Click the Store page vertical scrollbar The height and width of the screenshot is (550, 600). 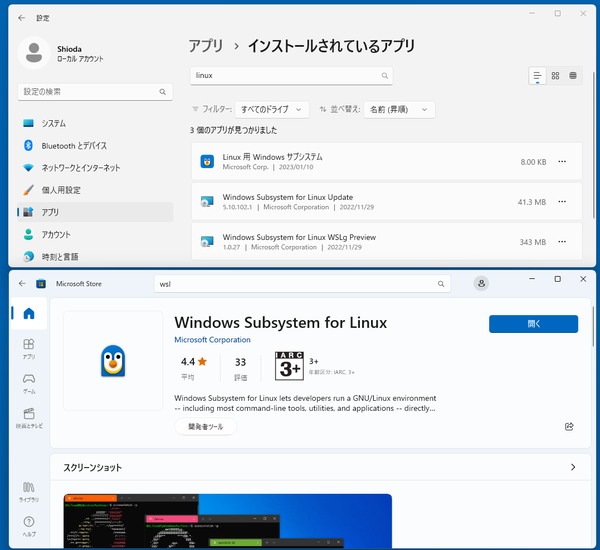[593, 326]
